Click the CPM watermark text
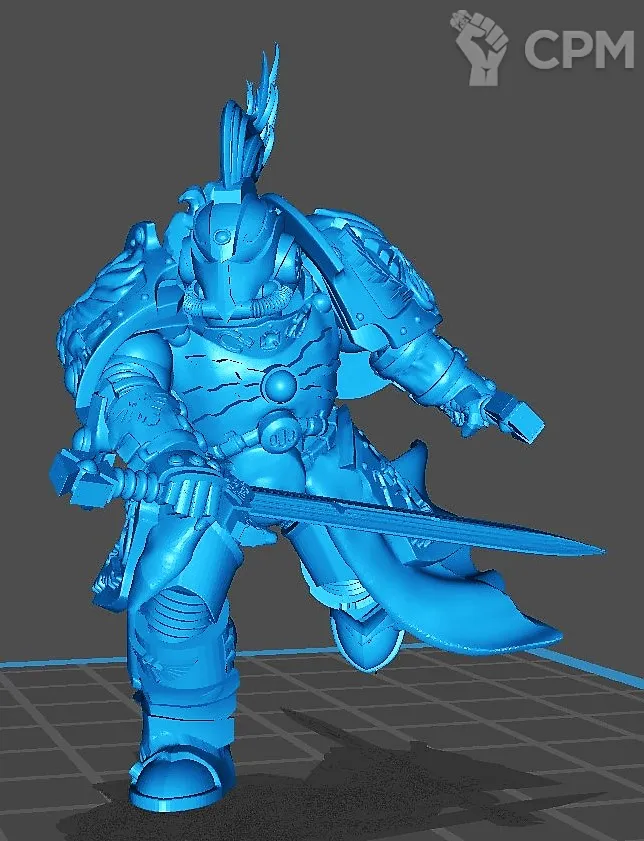The height and width of the screenshot is (841, 644). 579,49
